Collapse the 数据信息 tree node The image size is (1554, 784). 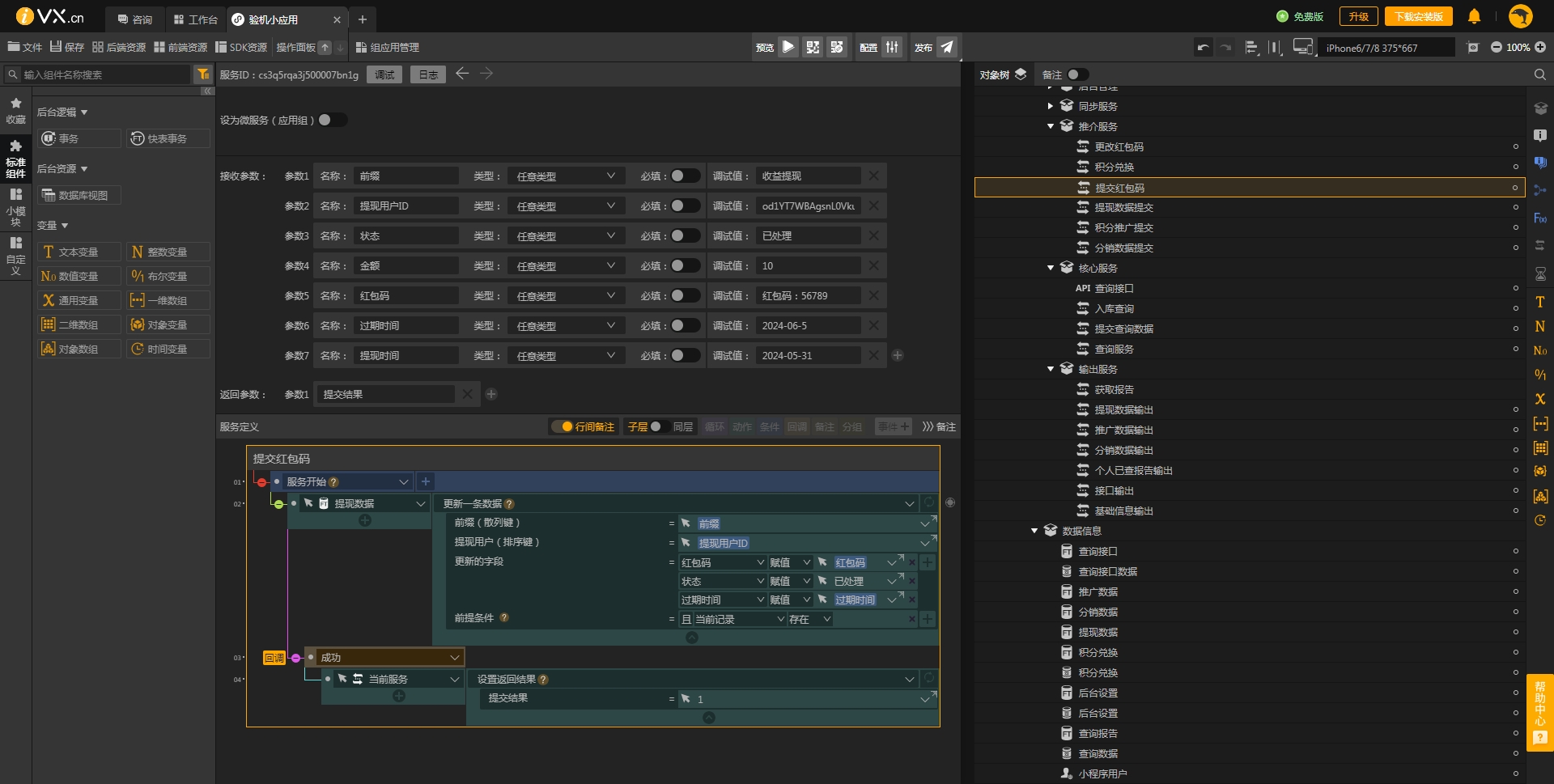tap(1034, 531)
